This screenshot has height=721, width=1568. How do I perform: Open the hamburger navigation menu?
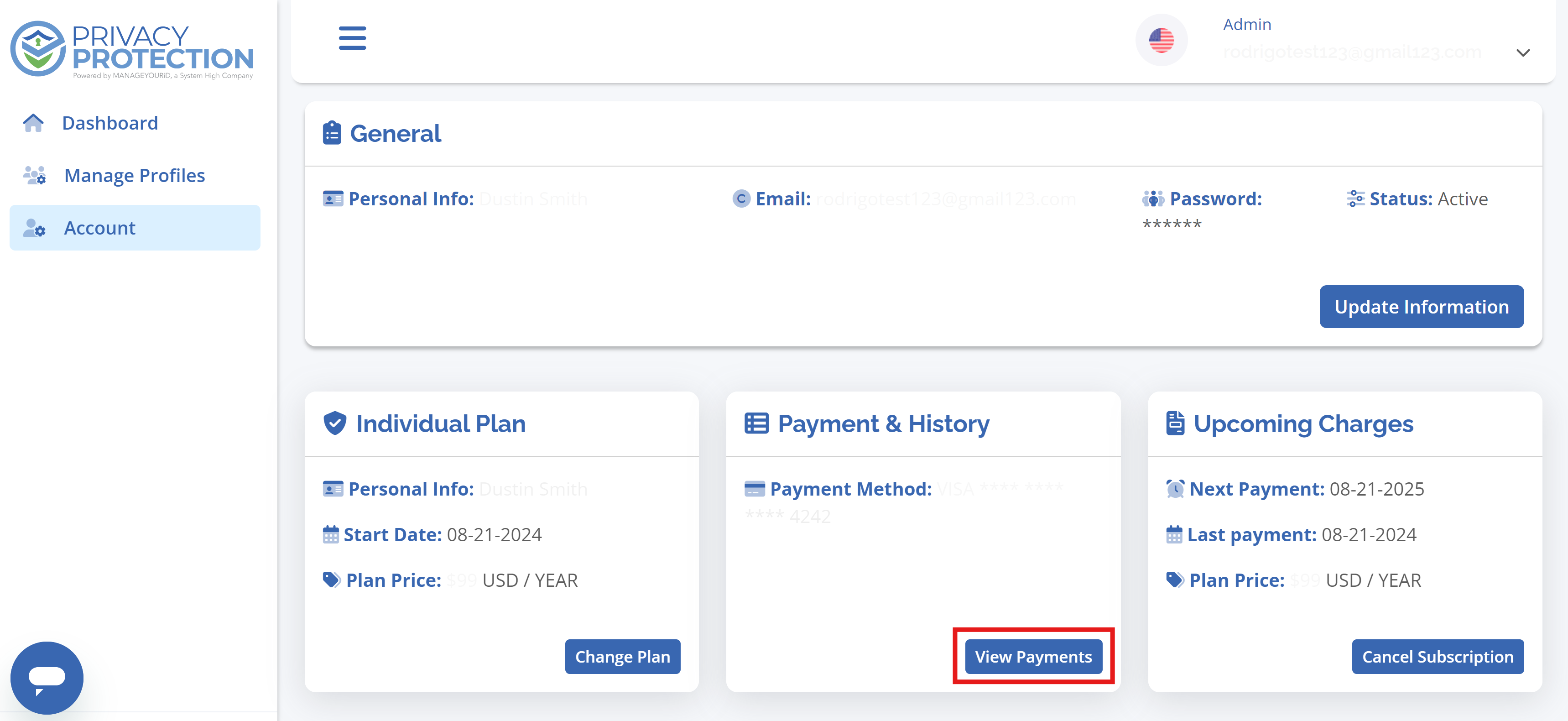pyautogui.click(x=352, y=38)
